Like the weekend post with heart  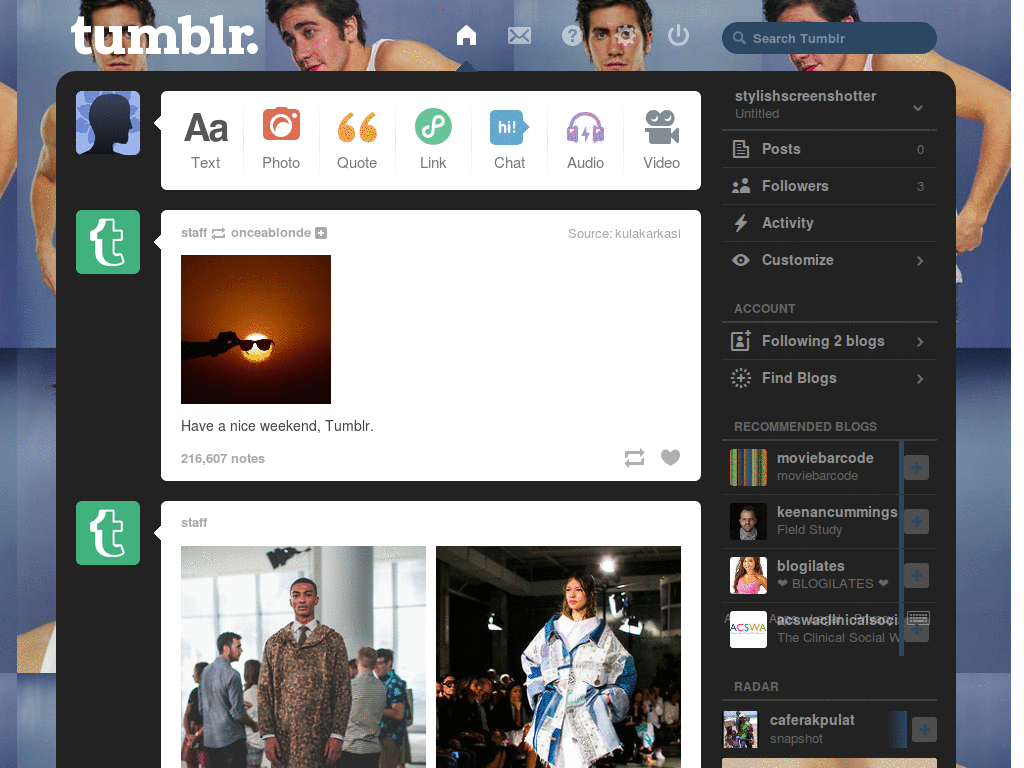(670, 457)
